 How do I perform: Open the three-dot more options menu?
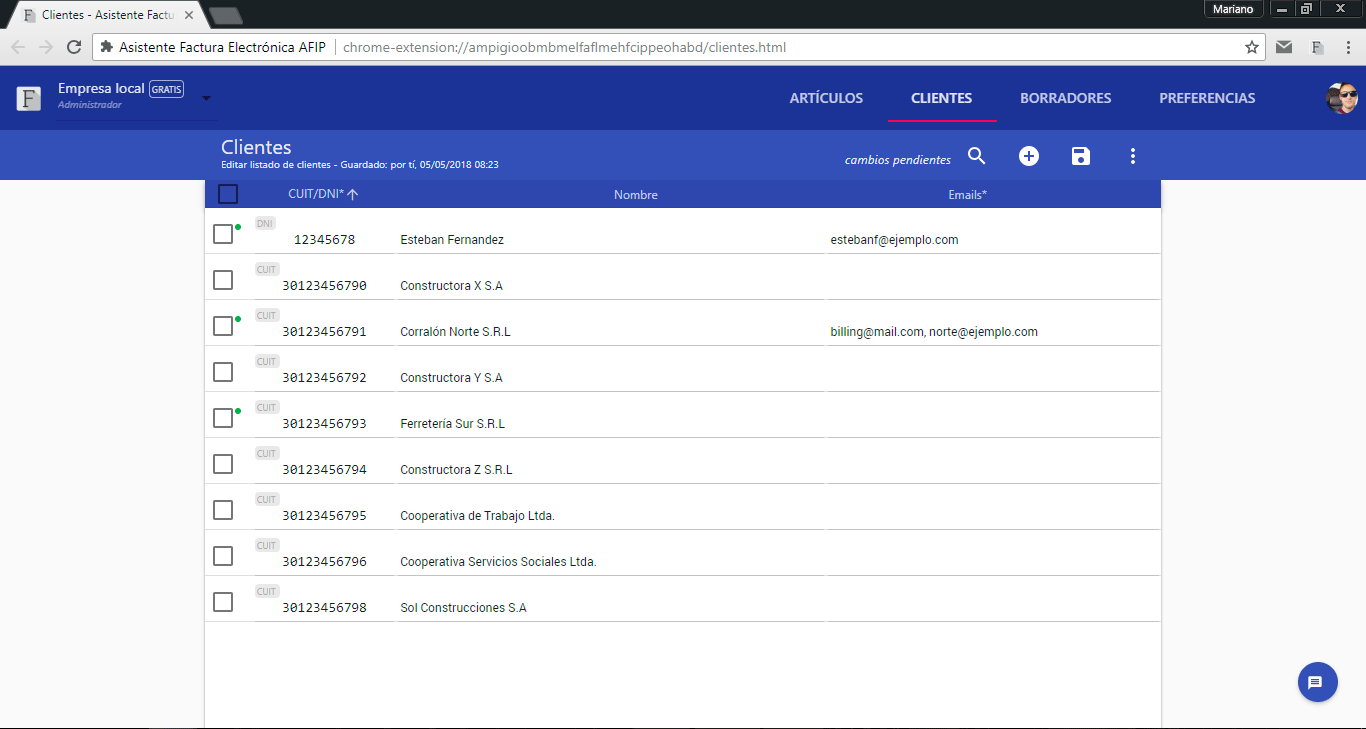coord(1133,156)
